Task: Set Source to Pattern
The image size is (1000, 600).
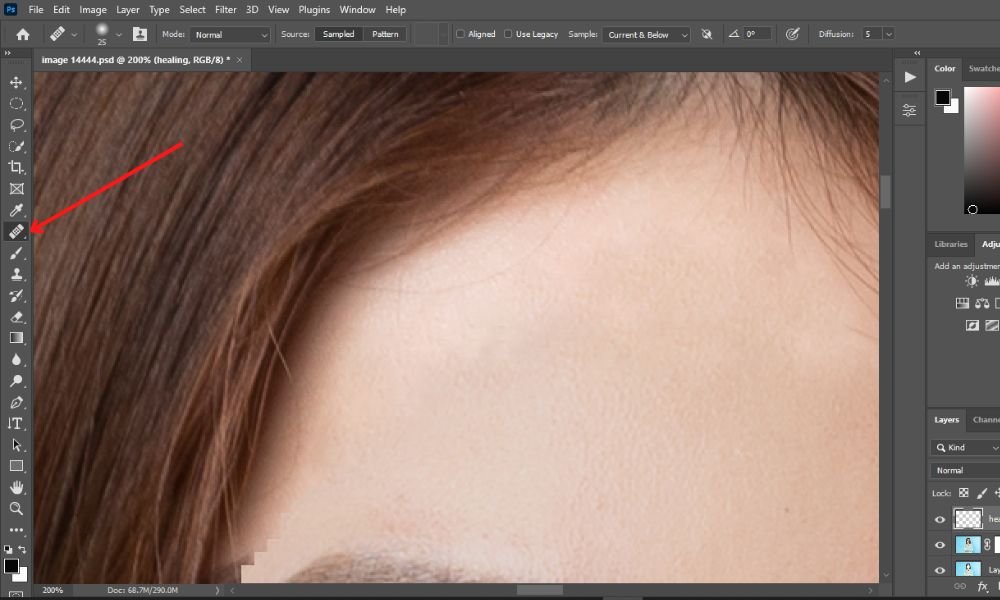Action: pos(385,34)
